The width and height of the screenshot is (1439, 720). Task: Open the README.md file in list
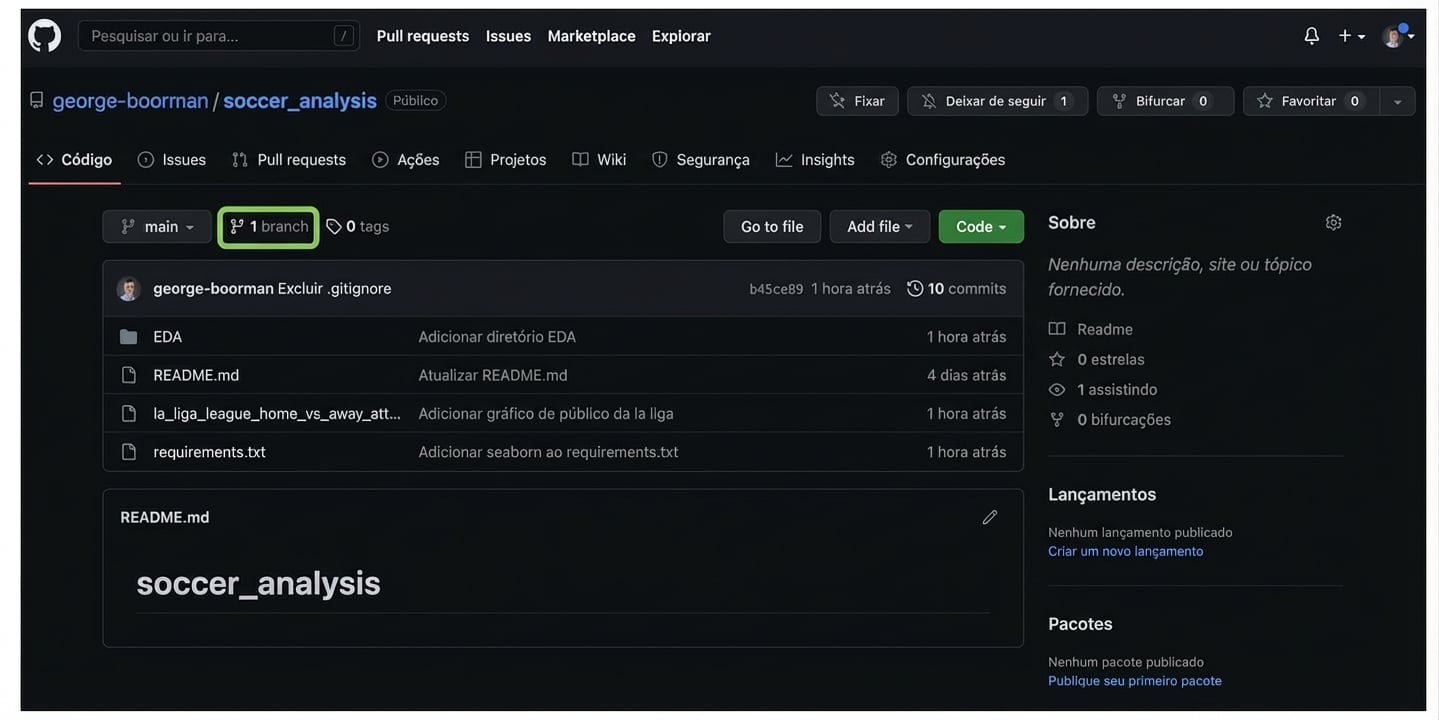coord(196,375)
